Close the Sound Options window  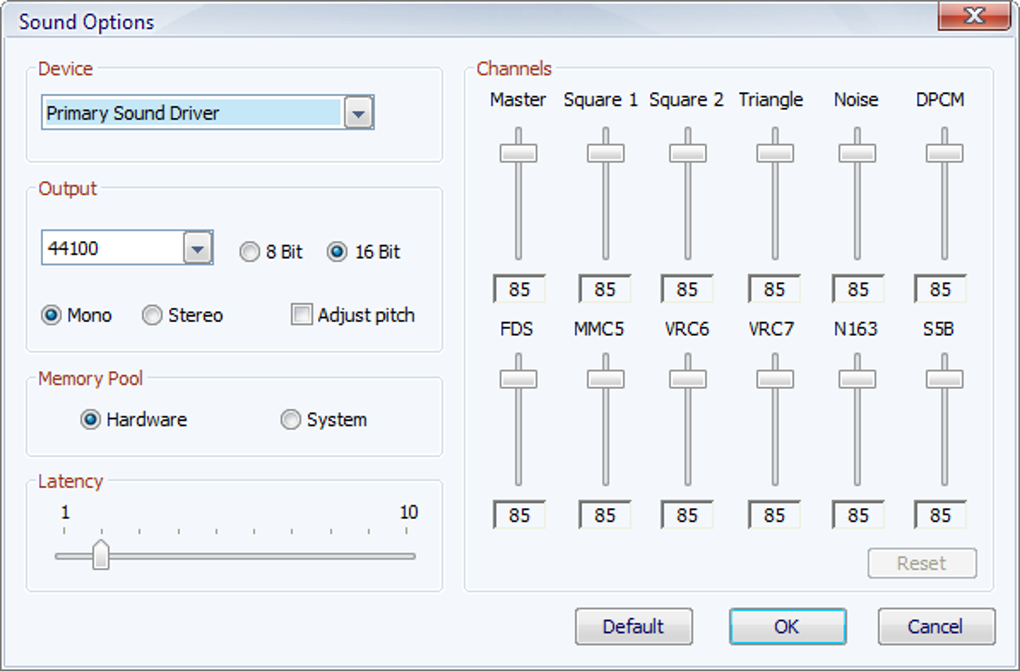[x=974, y=16]
